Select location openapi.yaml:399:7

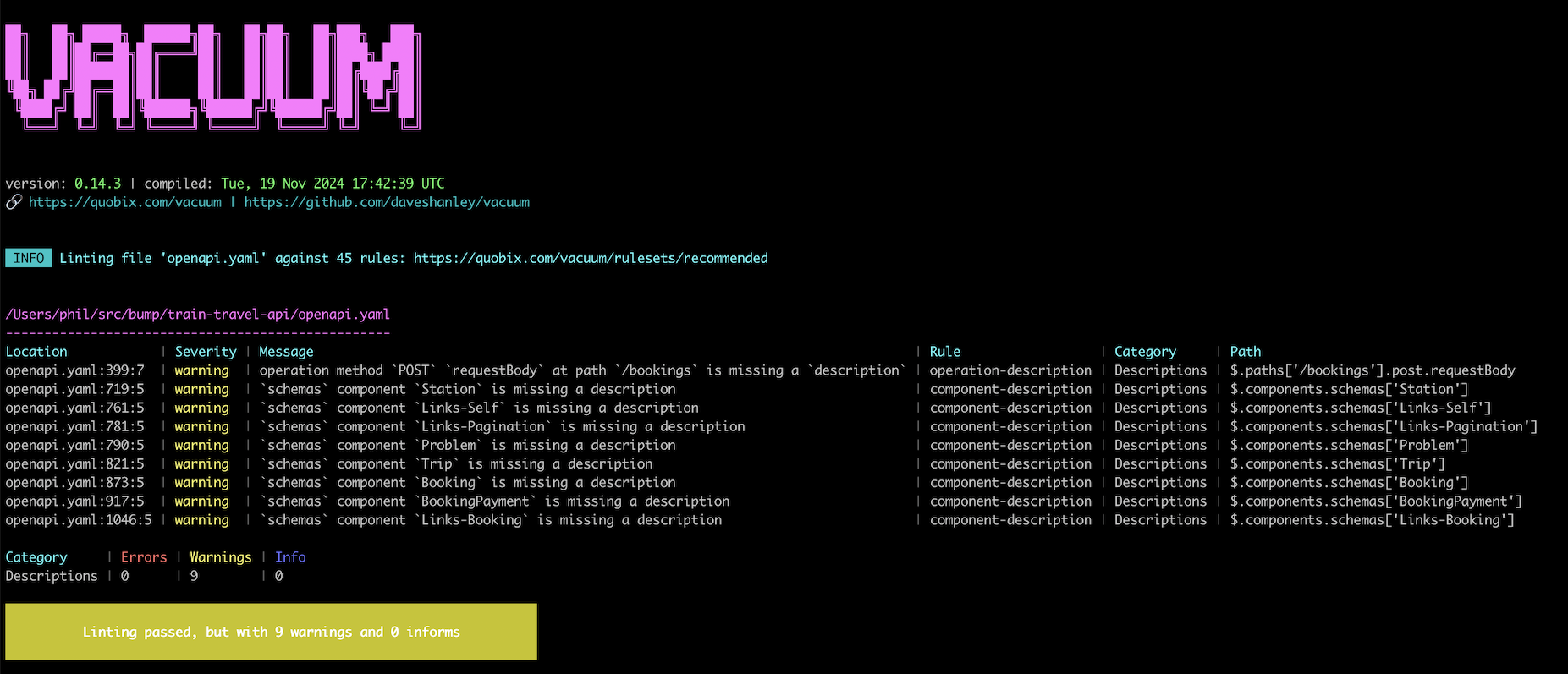pos(74,370)
